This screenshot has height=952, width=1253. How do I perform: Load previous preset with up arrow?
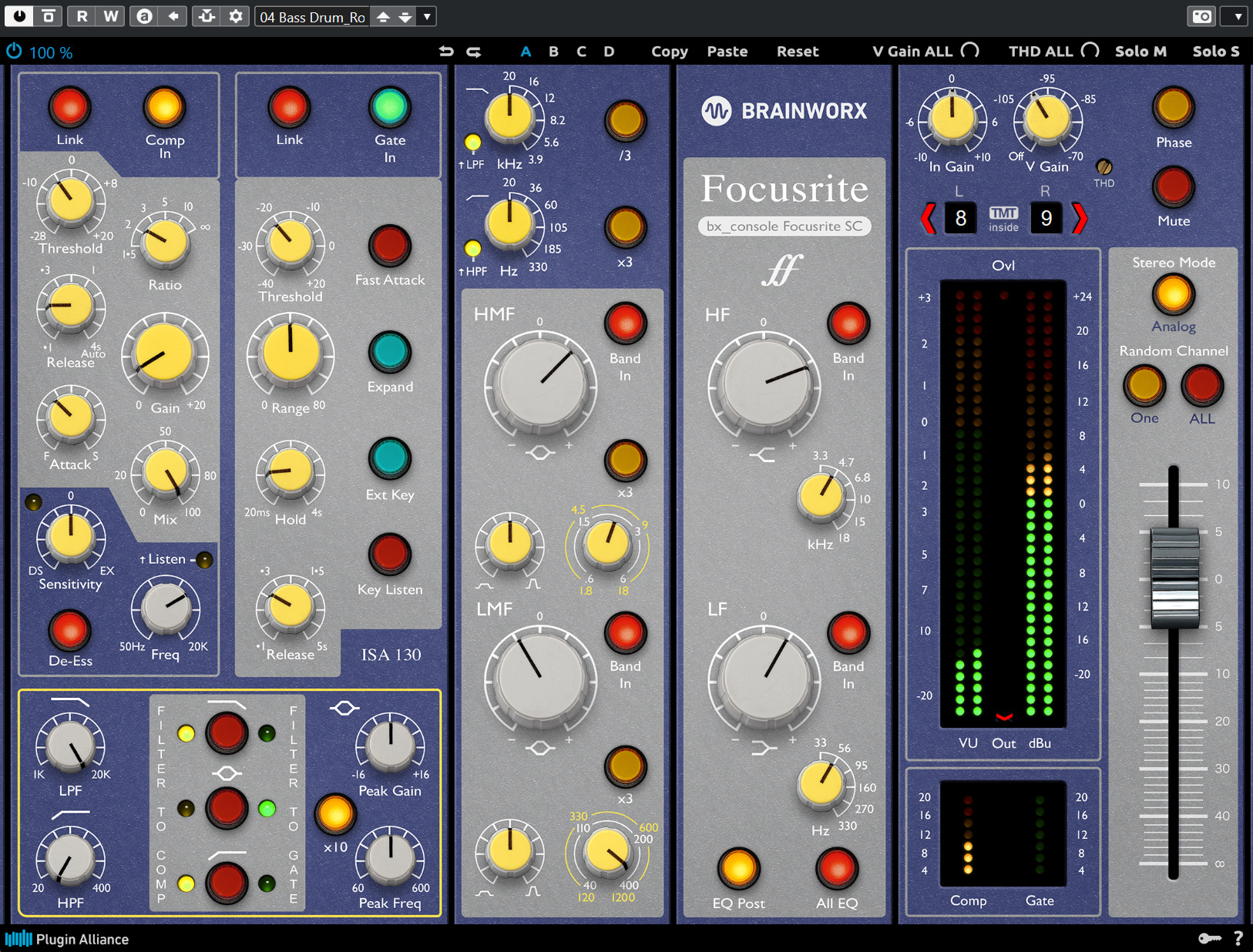(x=383, y=17)
